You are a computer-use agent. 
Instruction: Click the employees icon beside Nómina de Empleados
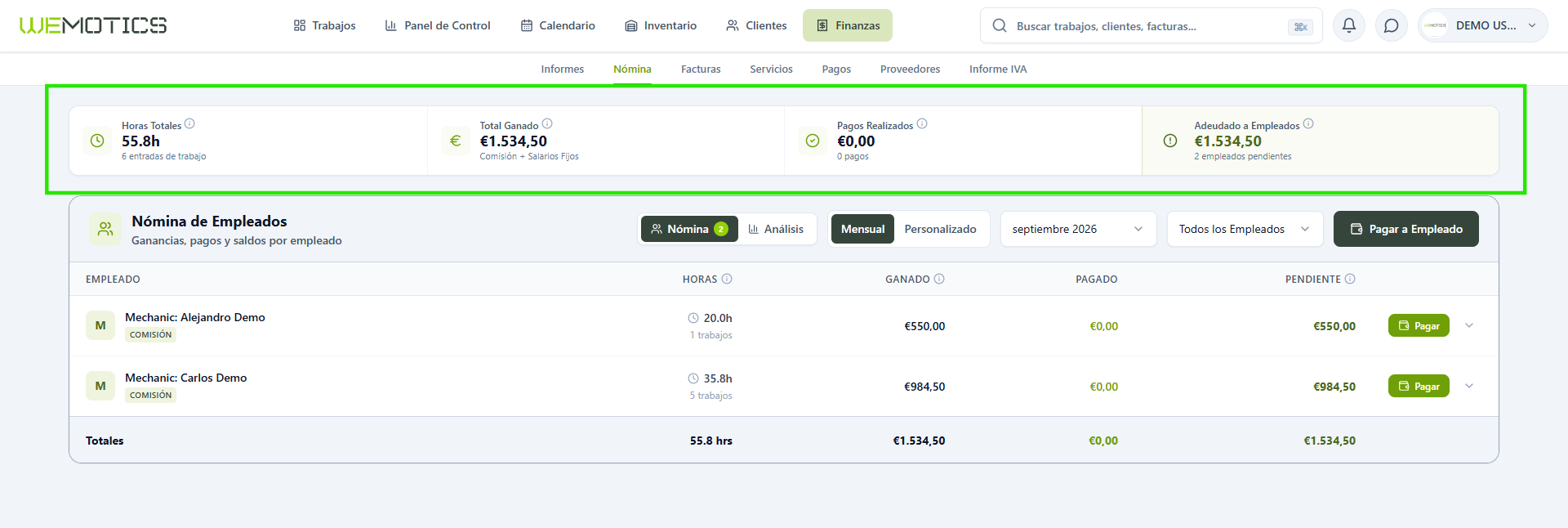coord(105,229)
